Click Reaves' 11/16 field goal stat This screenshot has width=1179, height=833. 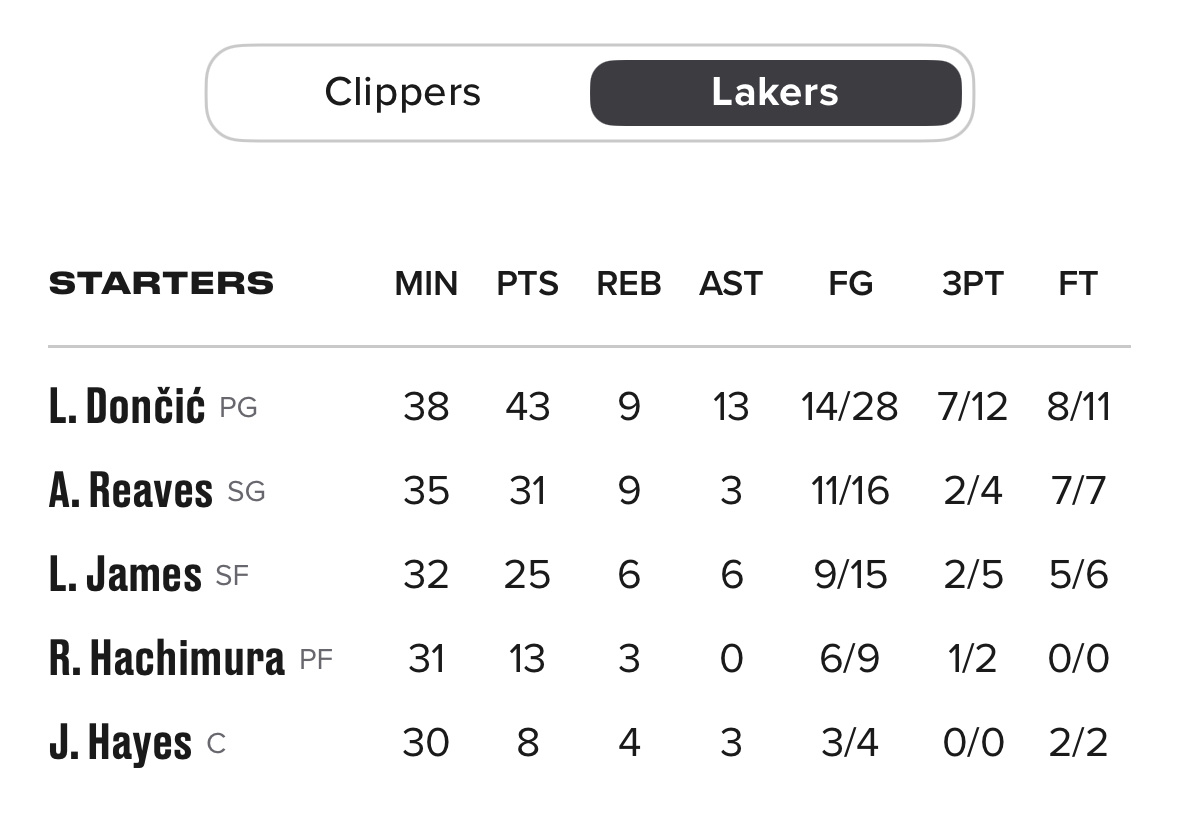[x=850, y=491]
